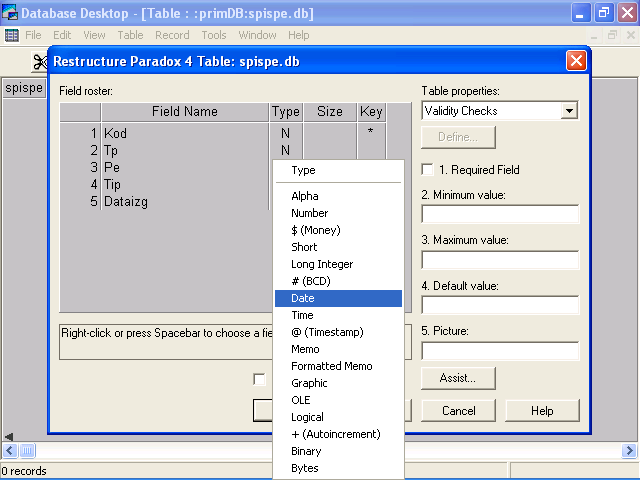Click the Default value field
640x480 pixels.
500,305
